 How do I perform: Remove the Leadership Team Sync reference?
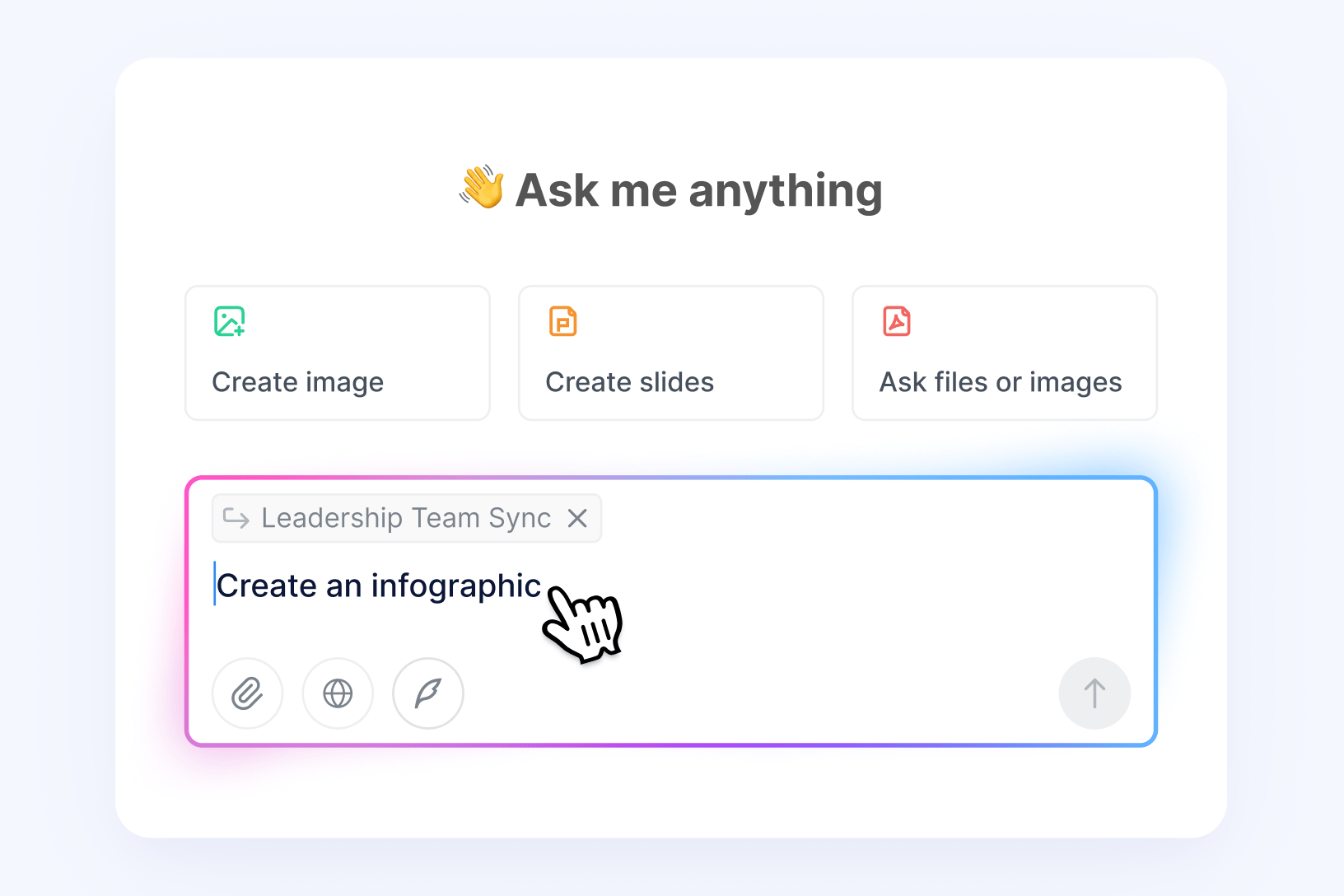pyautogui.click(x=577, y=518)
